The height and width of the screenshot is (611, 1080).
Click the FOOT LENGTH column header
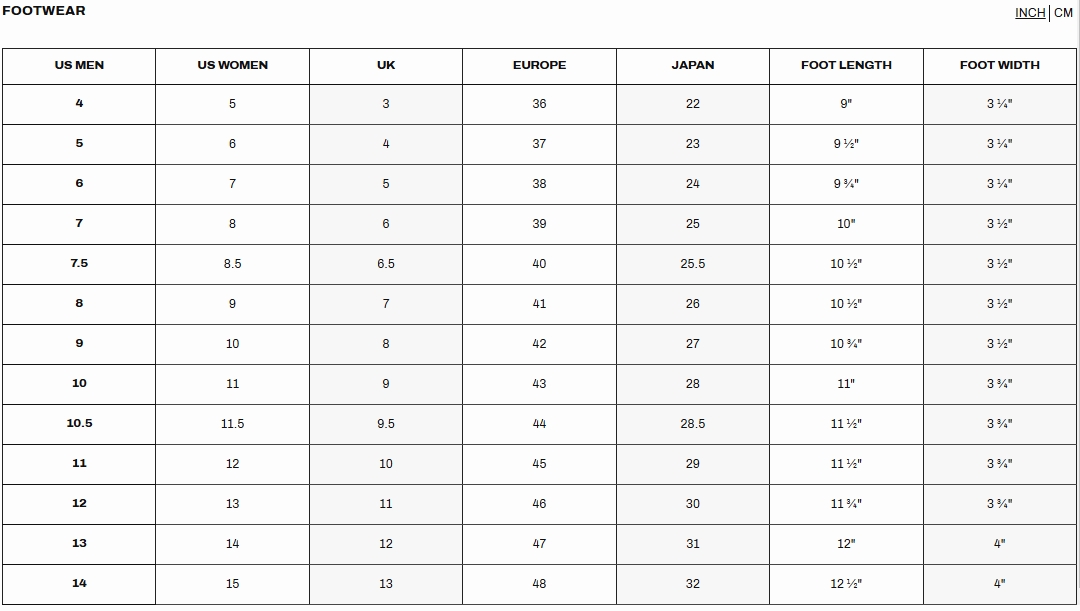(x=846, y=65)
